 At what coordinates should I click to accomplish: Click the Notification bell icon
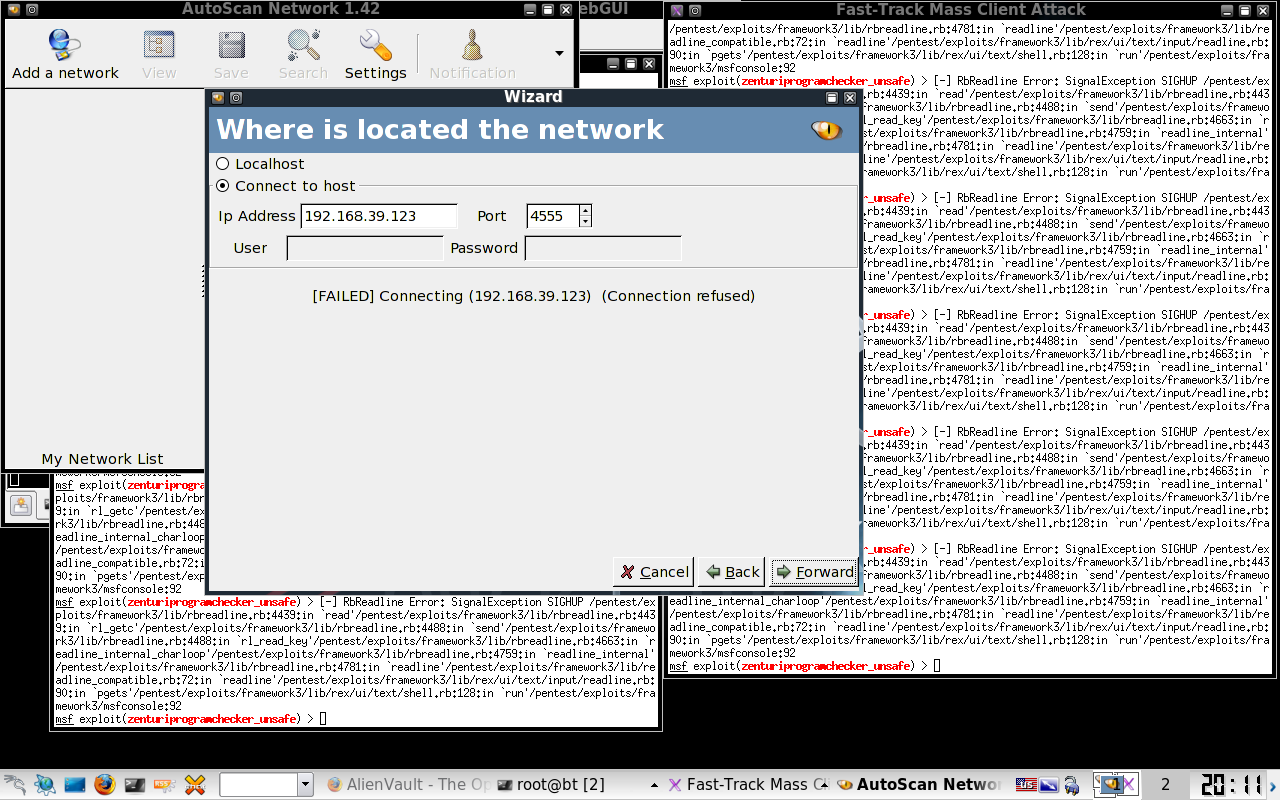472,46
